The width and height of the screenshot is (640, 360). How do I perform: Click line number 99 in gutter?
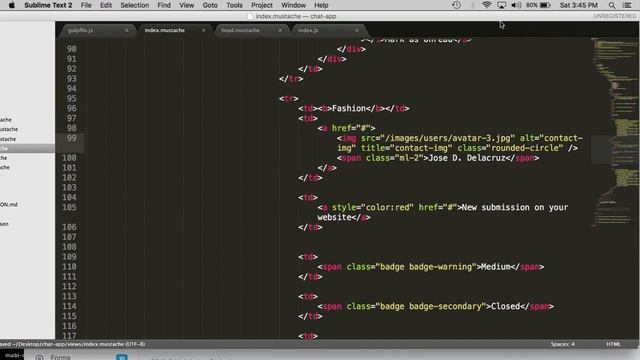pos(71,138)
